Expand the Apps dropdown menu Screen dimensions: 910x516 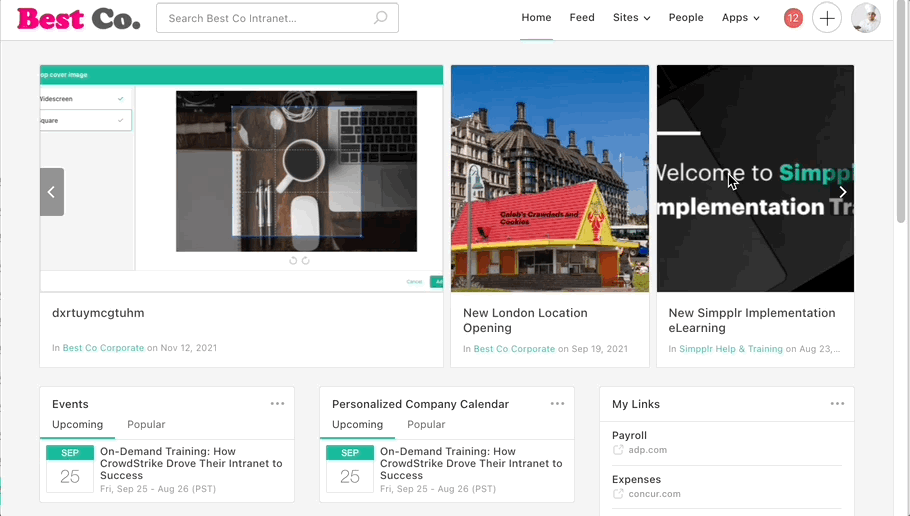(741, 18)
